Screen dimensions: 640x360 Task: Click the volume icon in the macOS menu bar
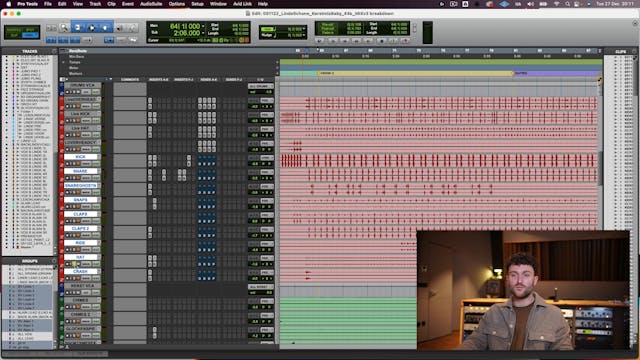point(530,4)
